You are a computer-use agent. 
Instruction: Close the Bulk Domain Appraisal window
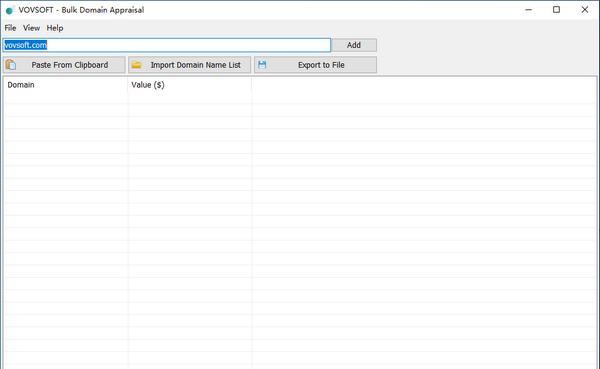[585, 10]
